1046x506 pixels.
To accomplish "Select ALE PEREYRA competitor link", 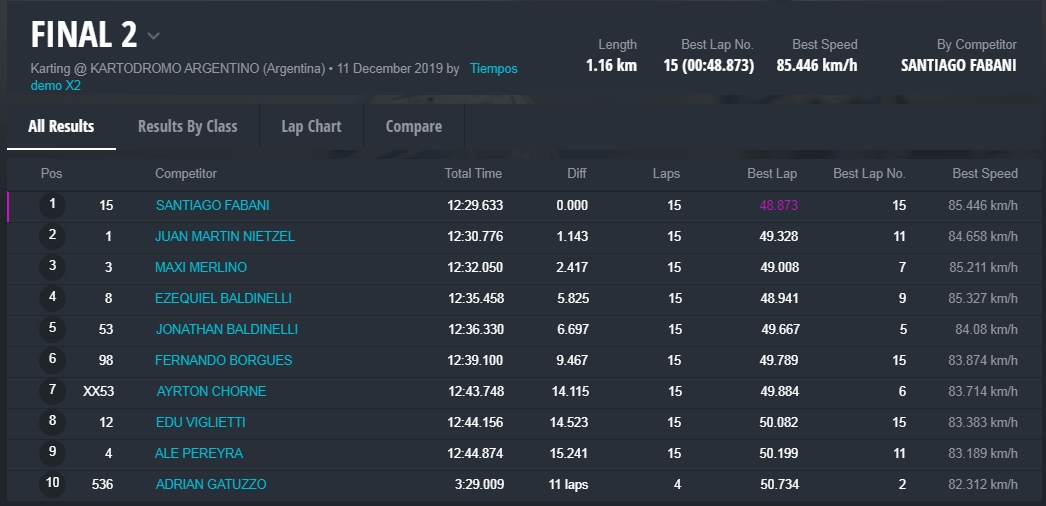I will click(x=199, y=454).
